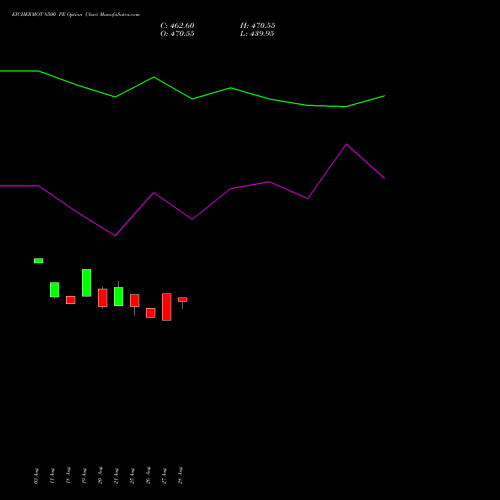
Task: Click the 18 Aug date label
Action: (68, 476)
